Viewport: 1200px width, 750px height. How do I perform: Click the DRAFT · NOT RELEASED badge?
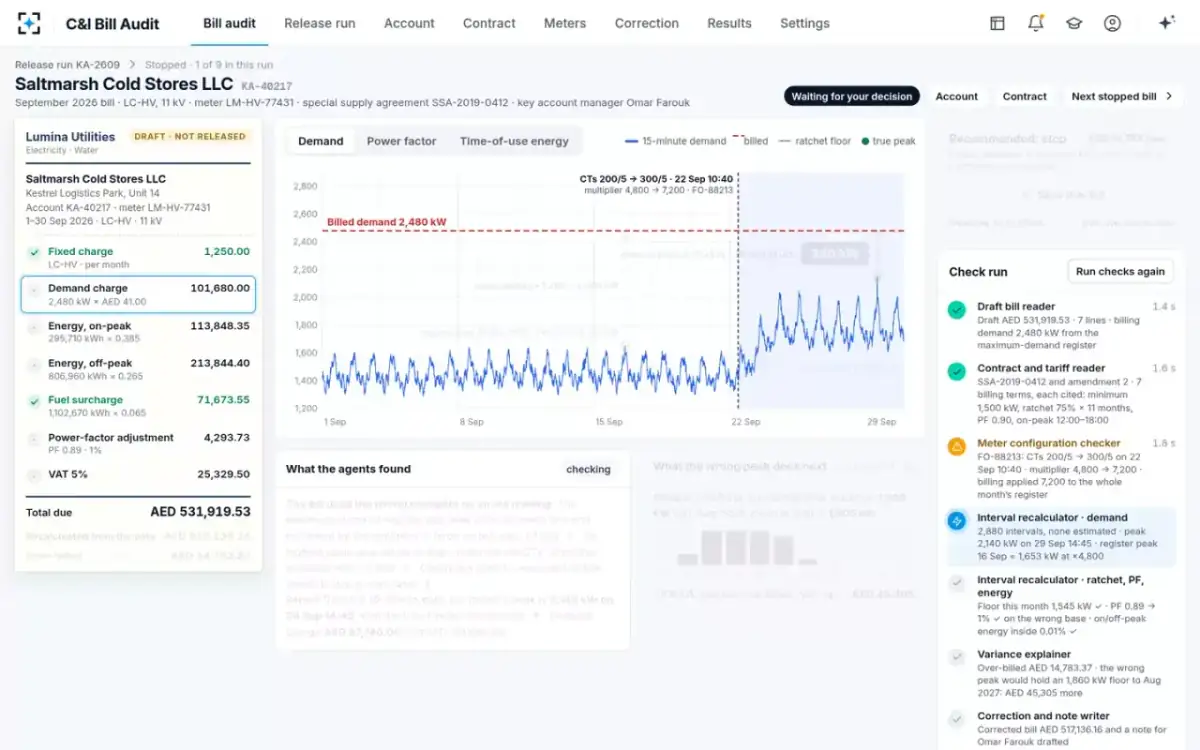190,136
